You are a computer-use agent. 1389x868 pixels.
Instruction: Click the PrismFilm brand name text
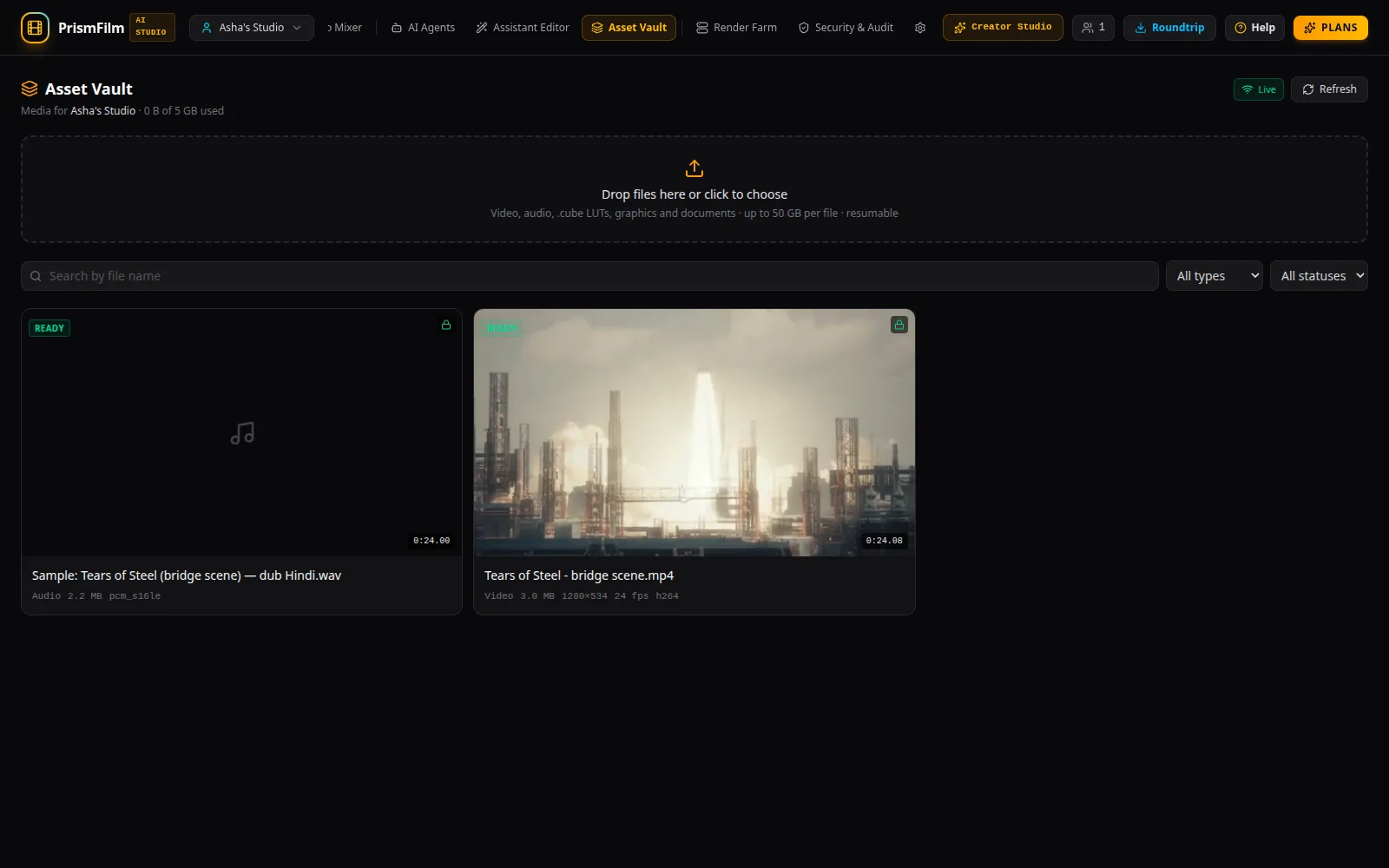pos(91,28)
